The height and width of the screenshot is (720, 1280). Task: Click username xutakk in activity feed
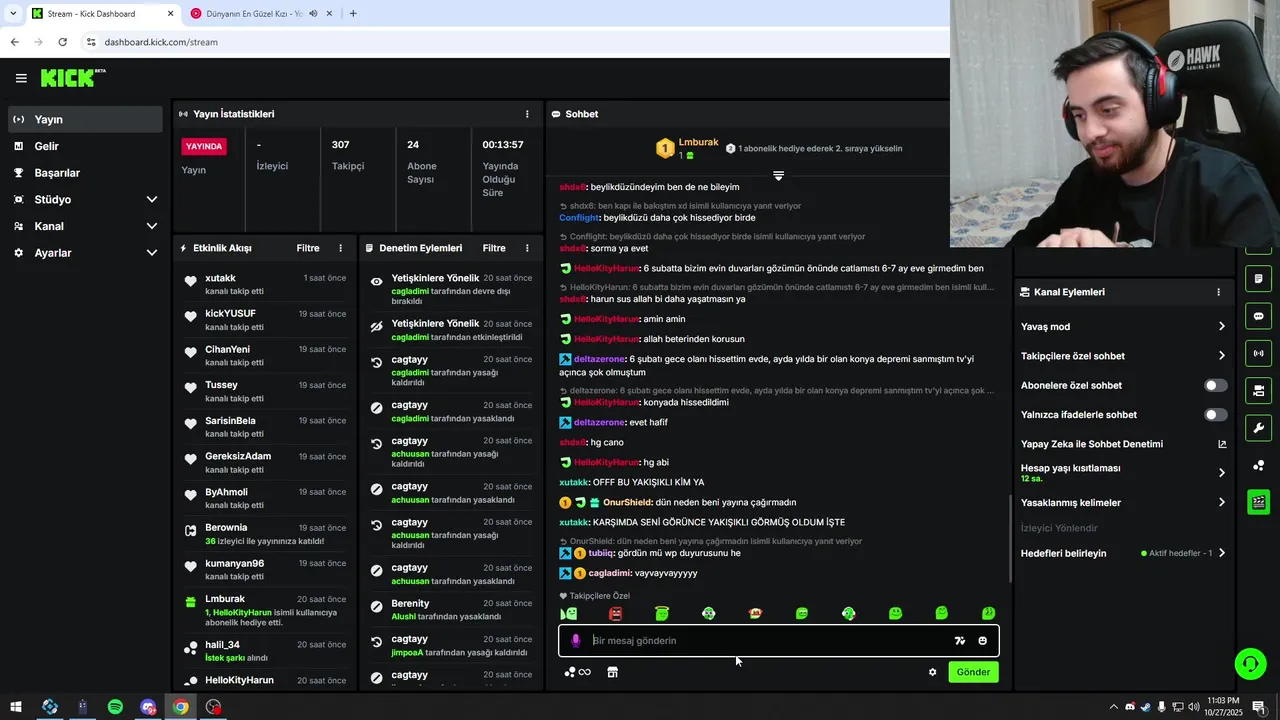220,278
